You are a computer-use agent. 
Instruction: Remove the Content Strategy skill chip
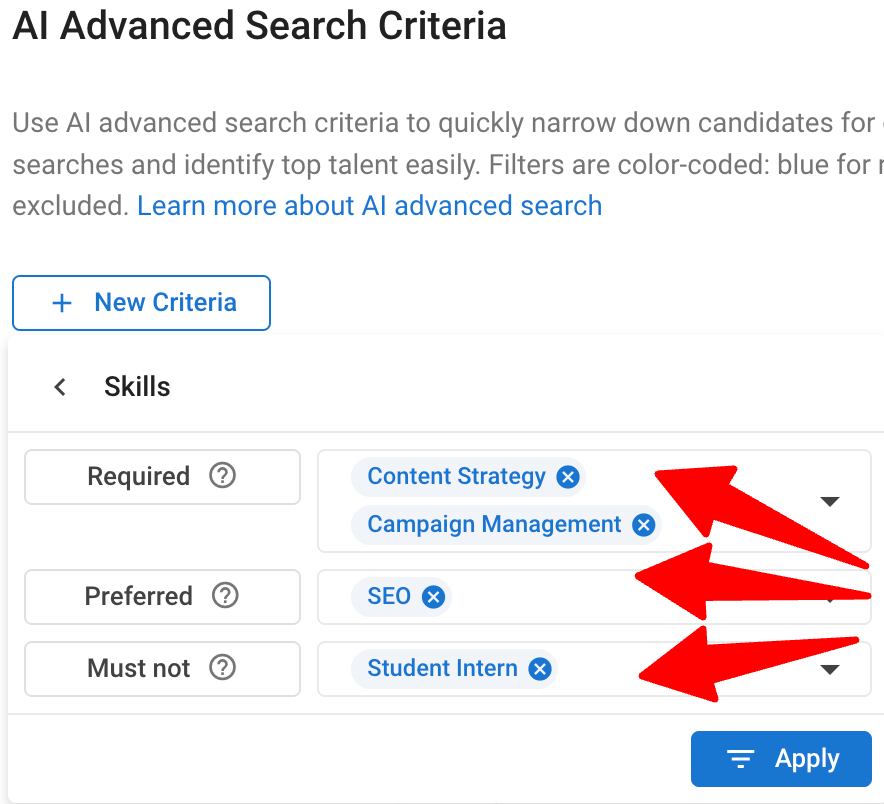567,477
